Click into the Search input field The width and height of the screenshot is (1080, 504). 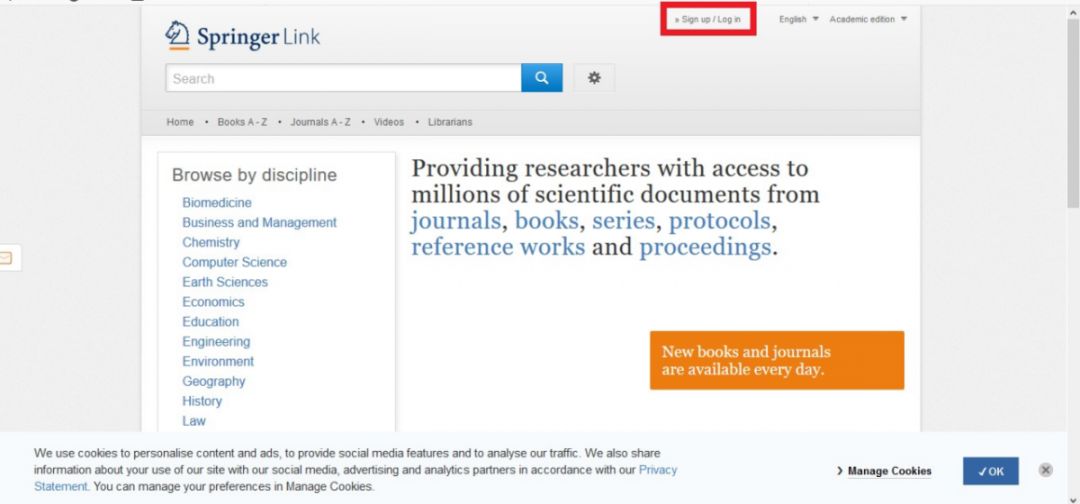[x=343, y=78]
